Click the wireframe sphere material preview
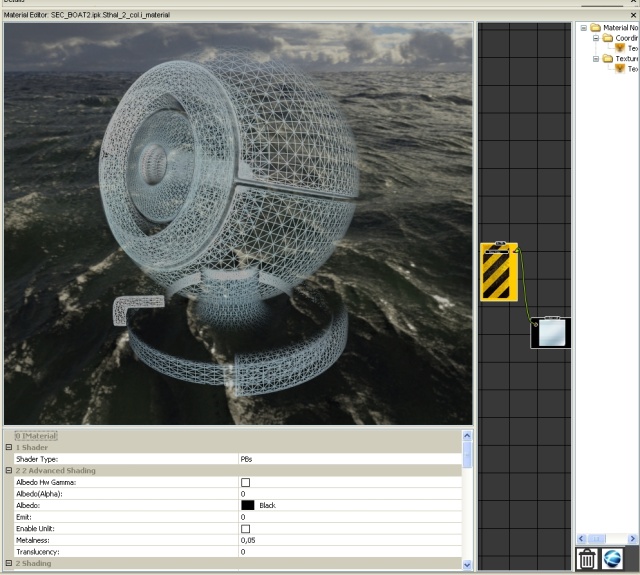 [x=230, y=224]
